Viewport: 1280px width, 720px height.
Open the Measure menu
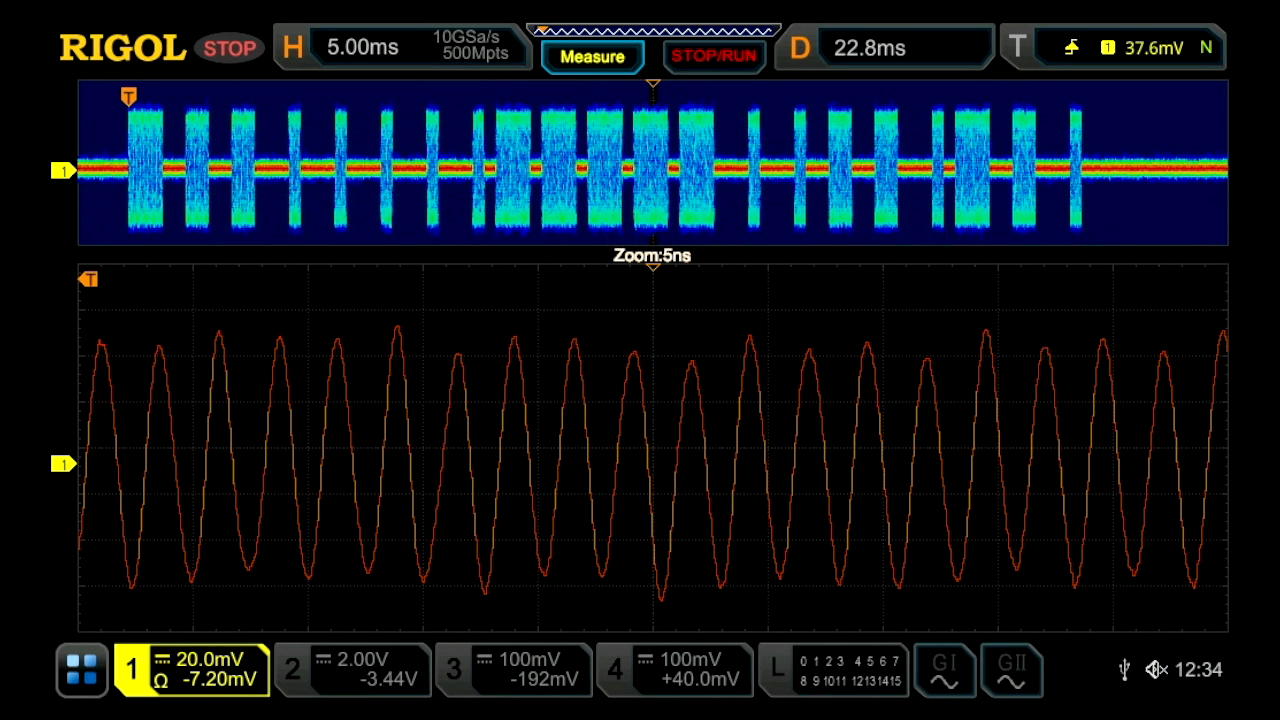click(593, 56)
